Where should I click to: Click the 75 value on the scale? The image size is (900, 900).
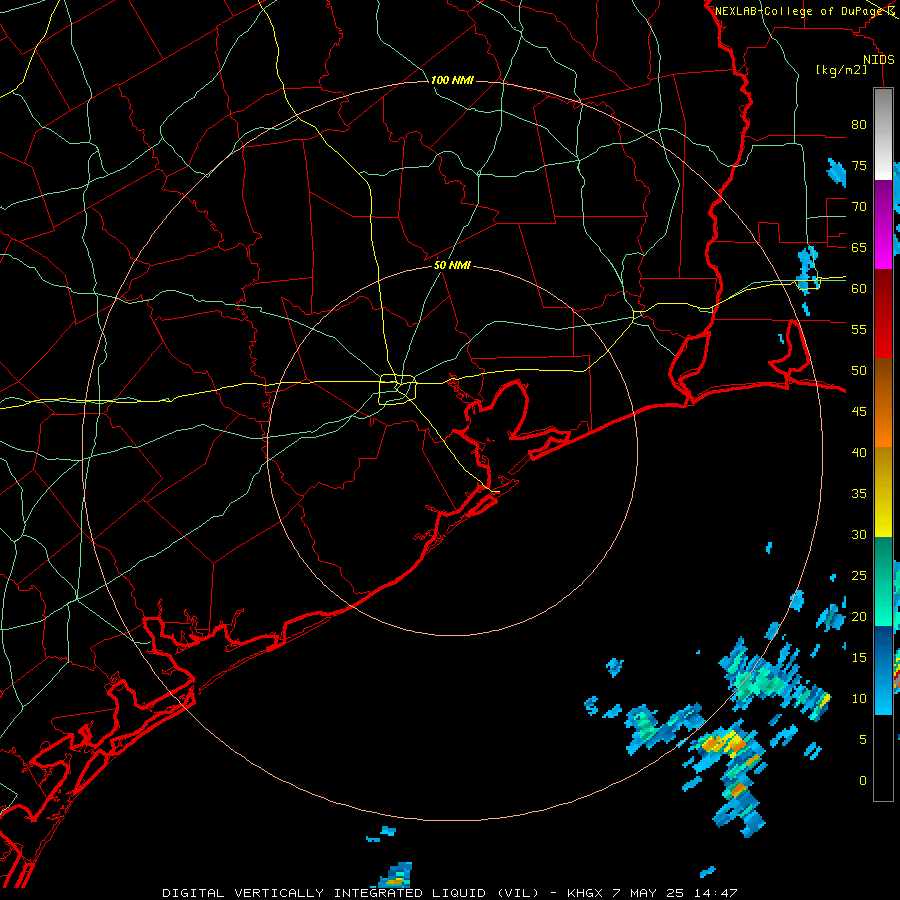pos(859,165)
